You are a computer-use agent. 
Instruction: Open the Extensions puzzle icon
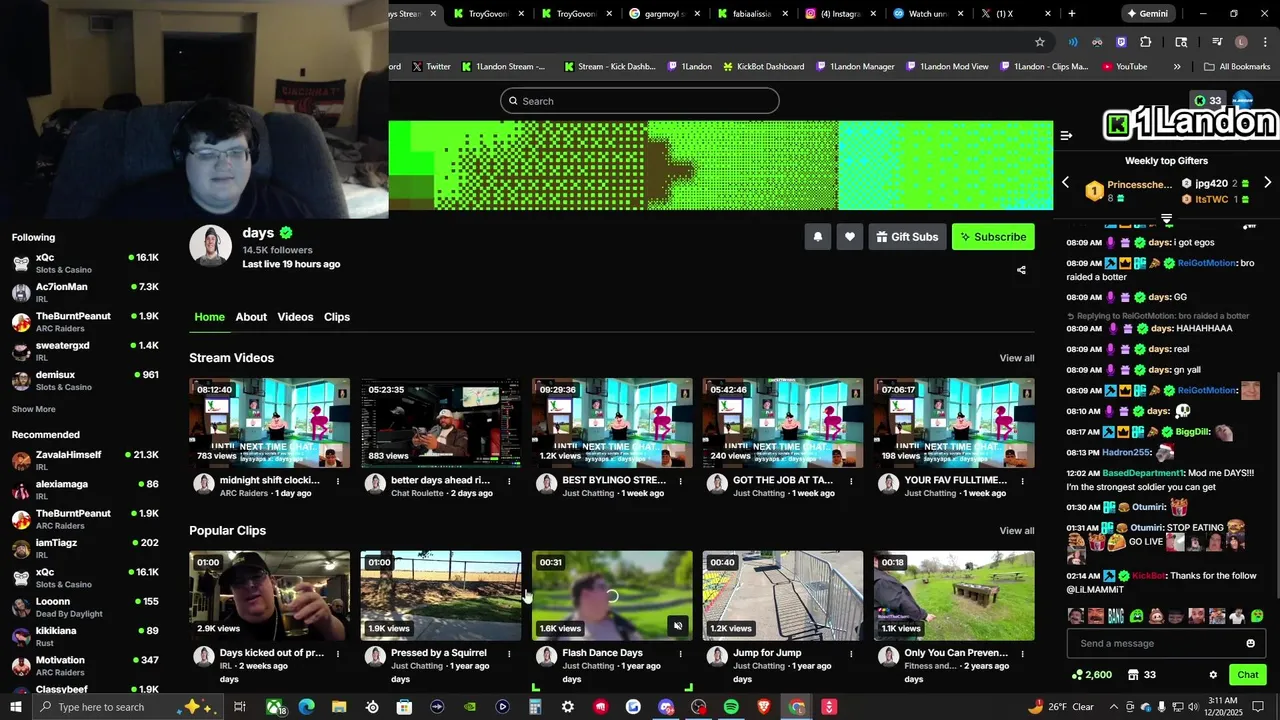(1146, 42)
